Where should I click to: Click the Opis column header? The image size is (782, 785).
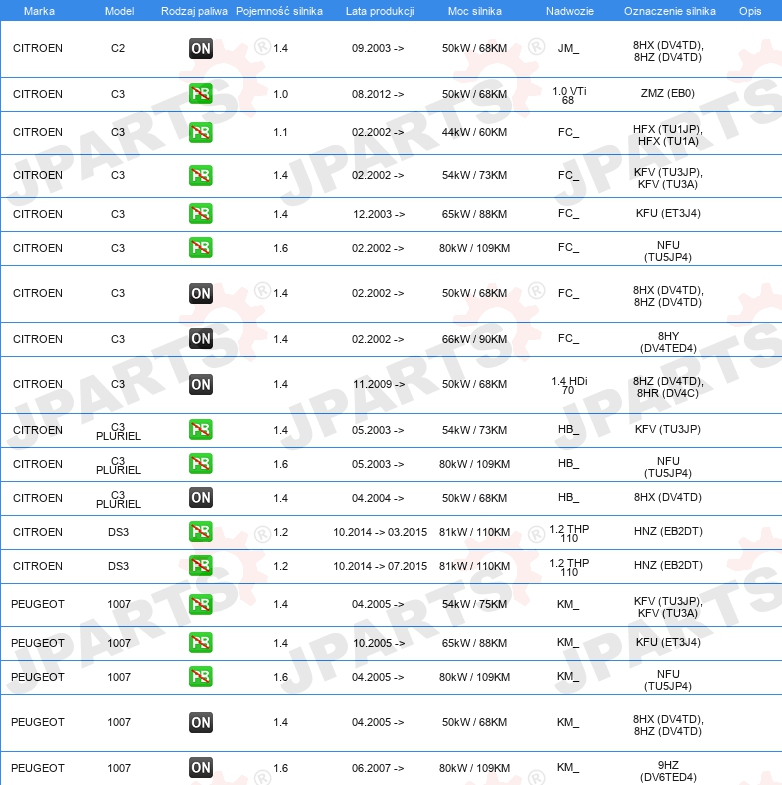[750, 11]
